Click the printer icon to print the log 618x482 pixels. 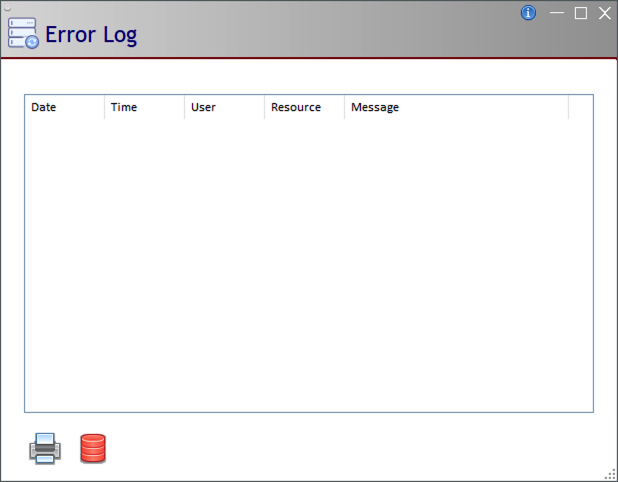point(45,449)
